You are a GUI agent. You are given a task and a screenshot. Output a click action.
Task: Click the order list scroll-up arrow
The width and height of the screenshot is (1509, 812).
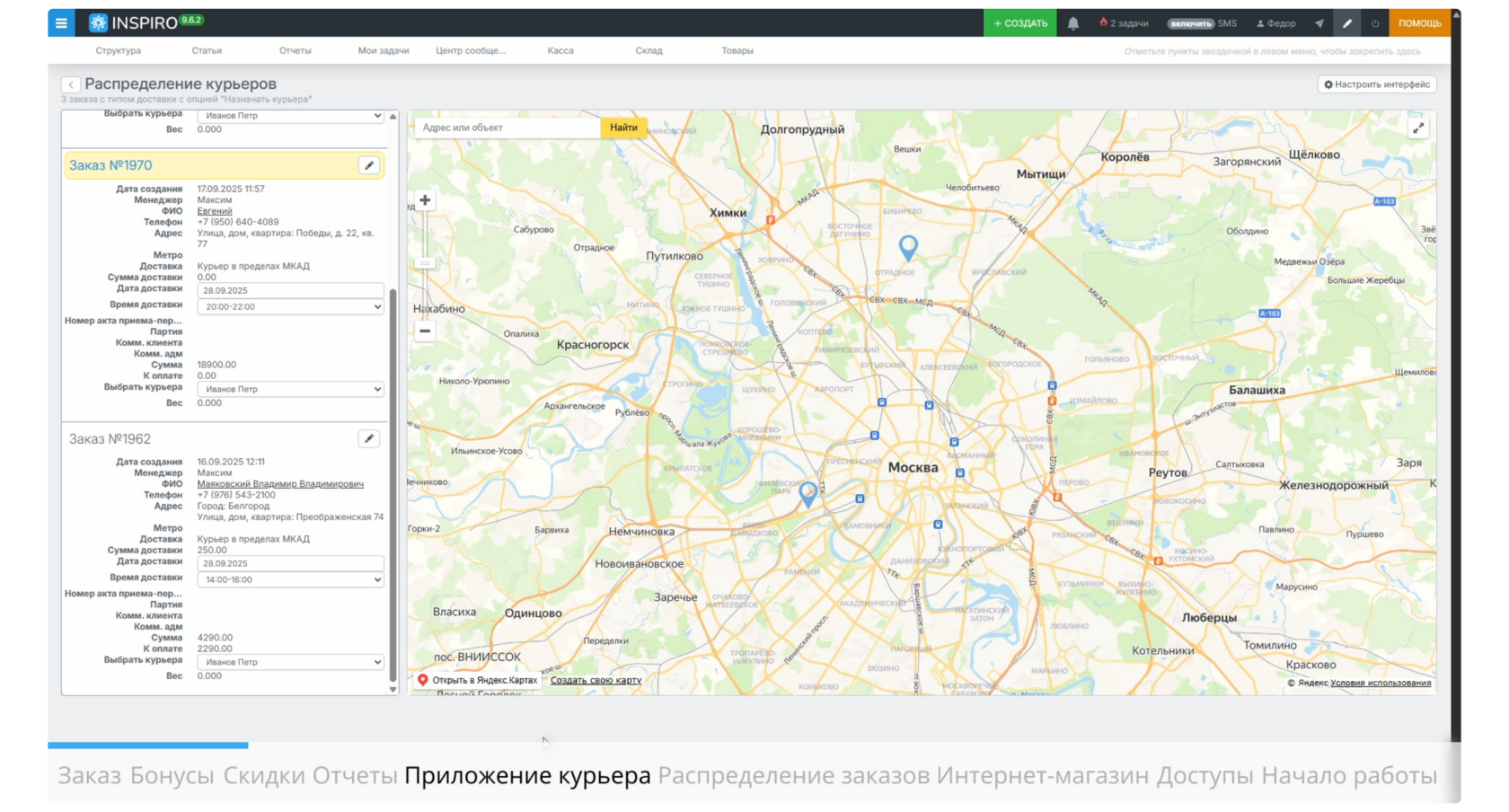[x=393, y=117]
